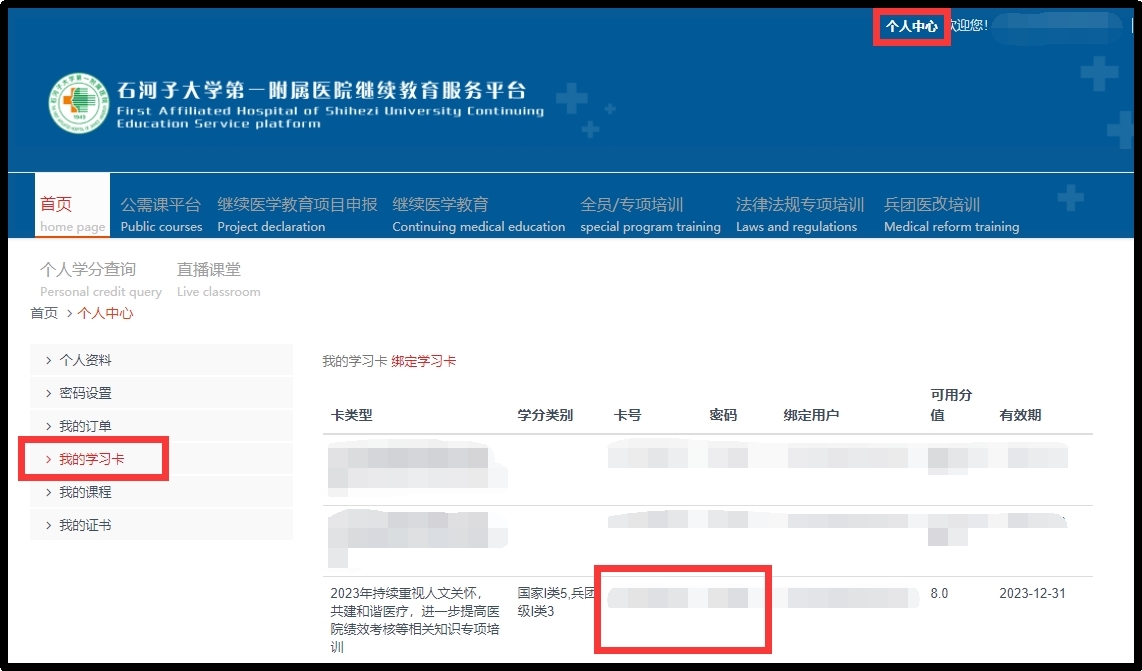Click 个人中心 in the breadcrumb trail

pyautogui.click(x=105, y=313)
